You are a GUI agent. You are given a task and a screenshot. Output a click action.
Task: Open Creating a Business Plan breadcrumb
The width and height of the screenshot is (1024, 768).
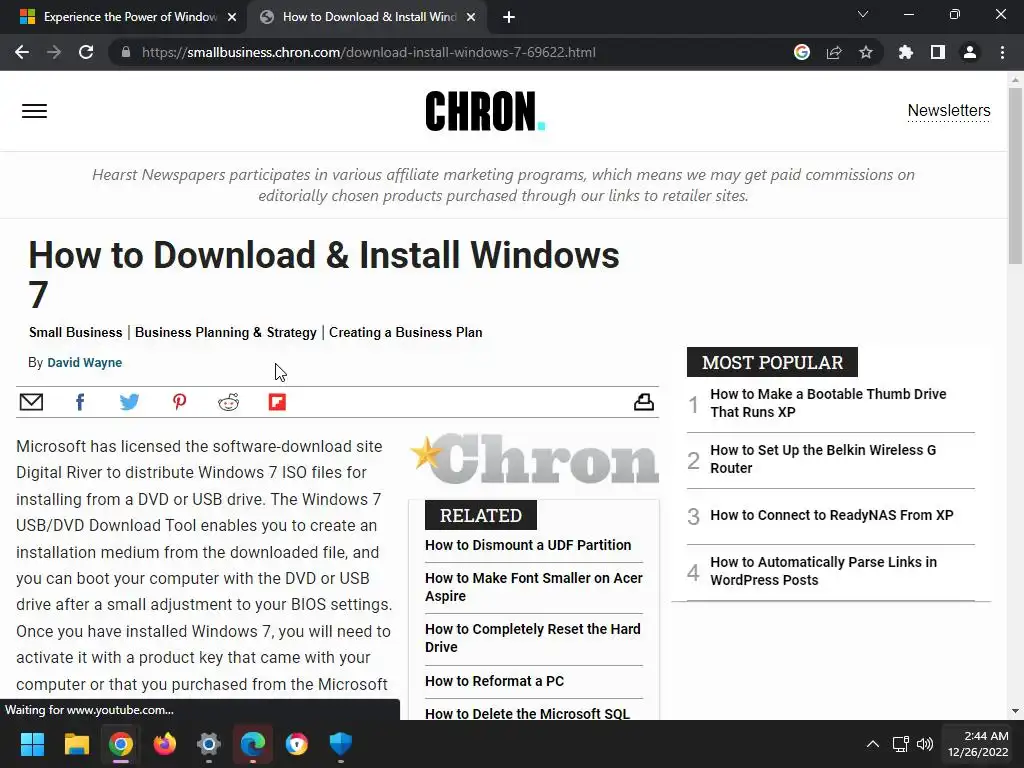tap(406, 332)
